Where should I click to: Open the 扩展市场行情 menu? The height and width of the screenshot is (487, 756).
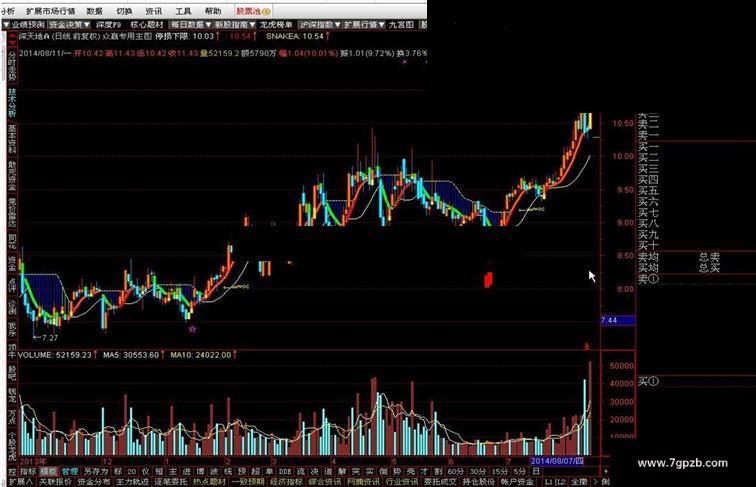51,11
